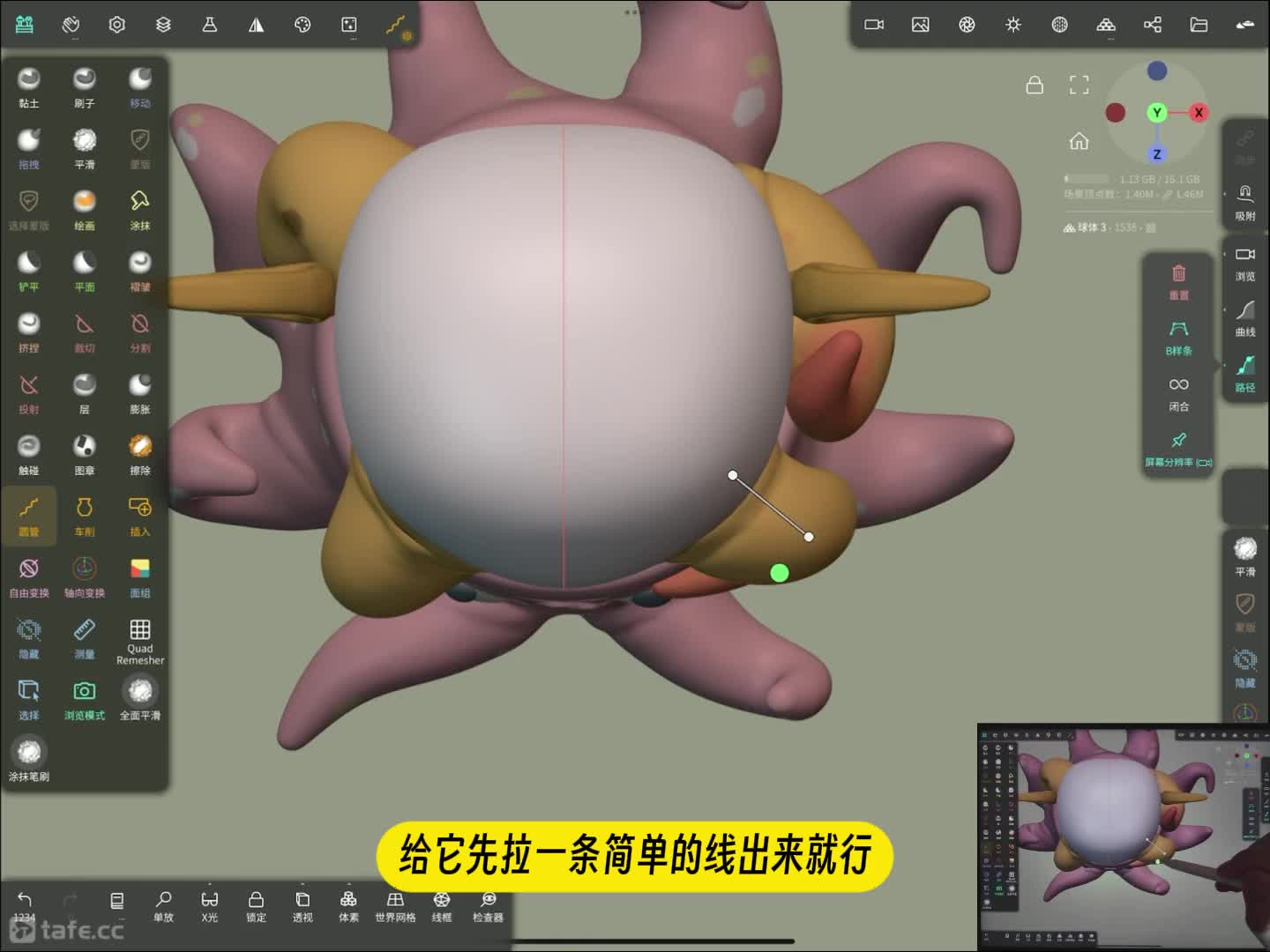
Task: Select the 褶皱 crease tool
Action: [x=140, y=271]
